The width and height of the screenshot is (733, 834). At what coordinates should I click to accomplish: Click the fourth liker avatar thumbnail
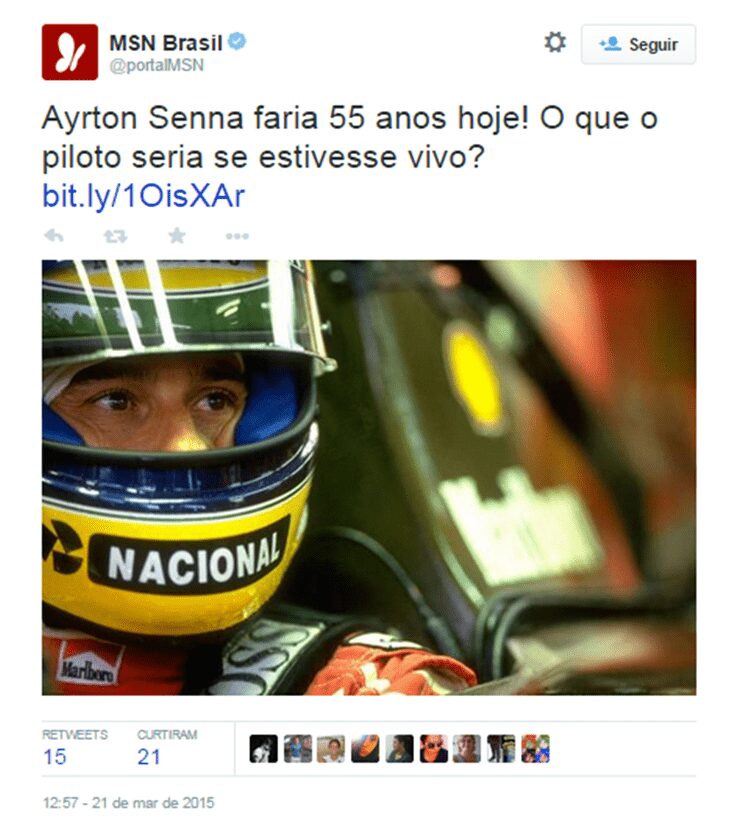coord(365,749)
